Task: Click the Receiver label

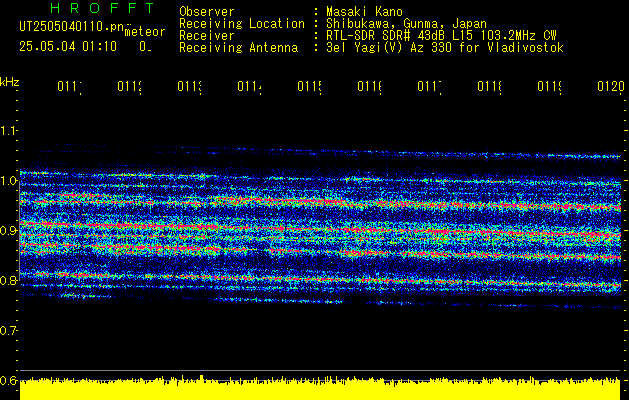Action: [x=207, y=36]
